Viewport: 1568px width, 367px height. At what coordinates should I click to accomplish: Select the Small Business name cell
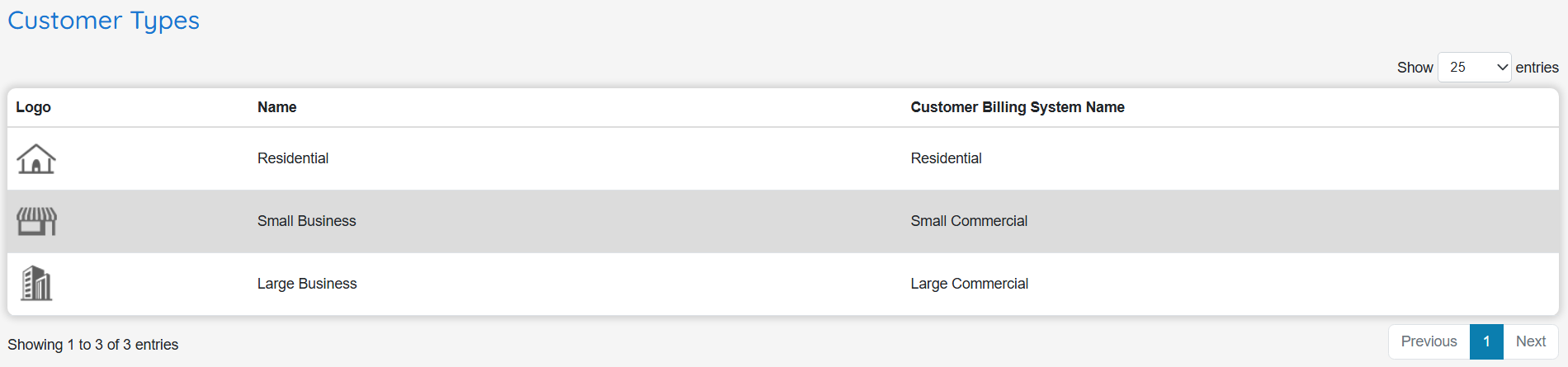pos(307,221)
